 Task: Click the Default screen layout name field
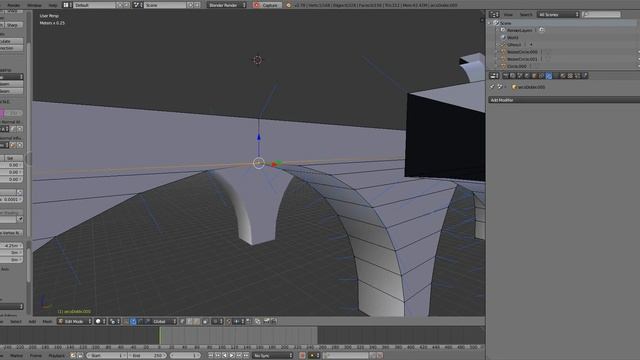(x=95, y=5)
